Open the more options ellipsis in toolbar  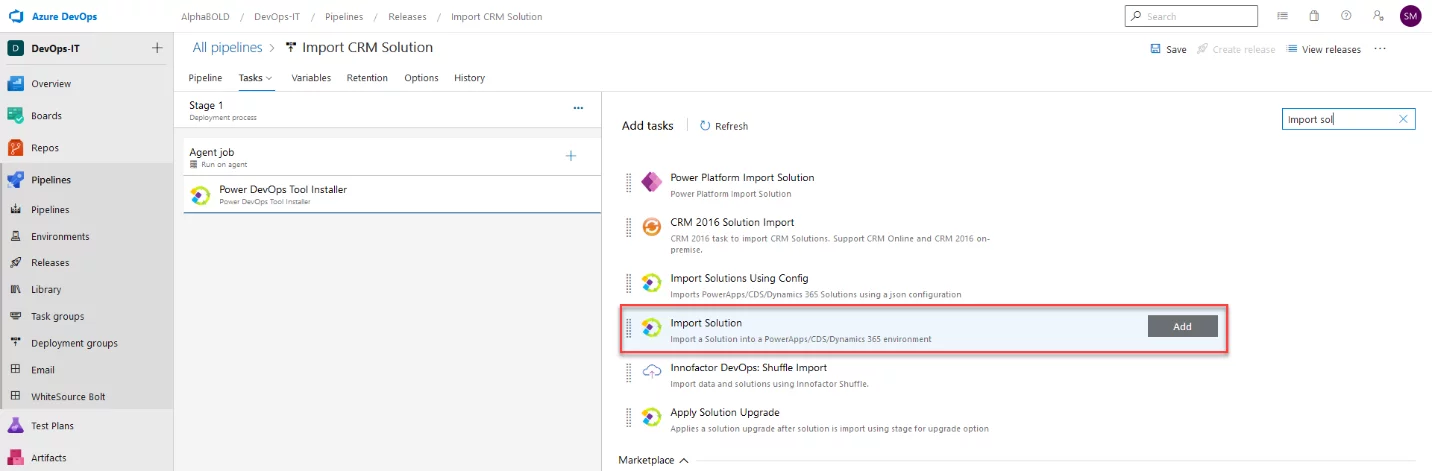pos(1380,49)
